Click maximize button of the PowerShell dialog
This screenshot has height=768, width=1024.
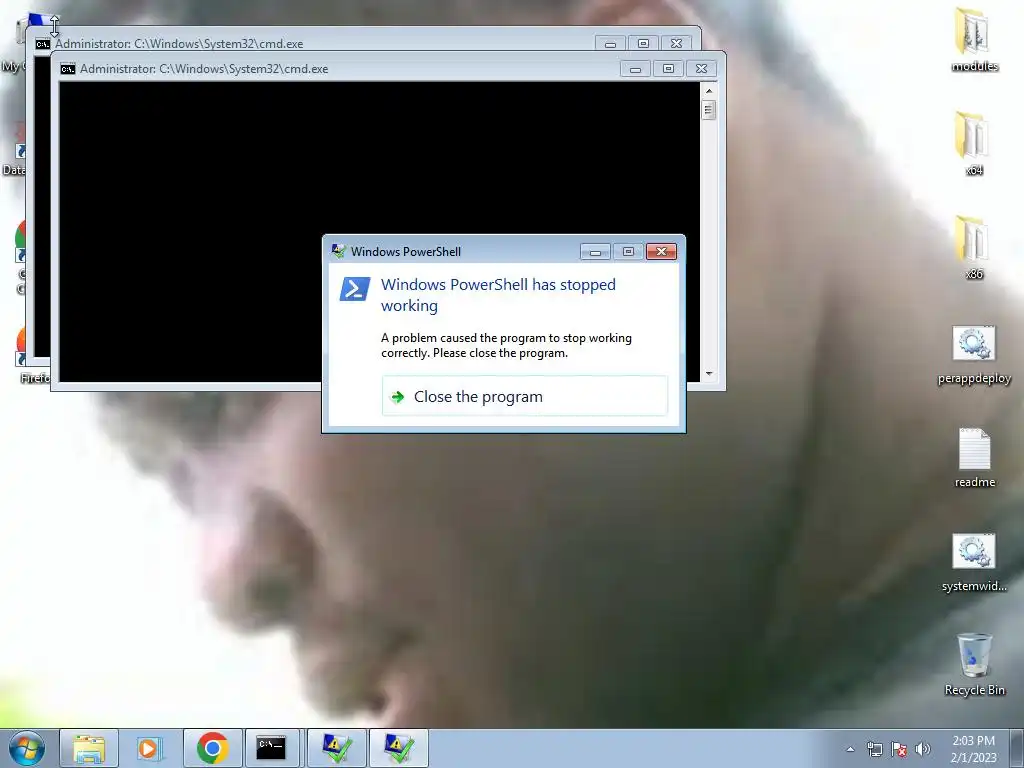(x=628, y=251)
